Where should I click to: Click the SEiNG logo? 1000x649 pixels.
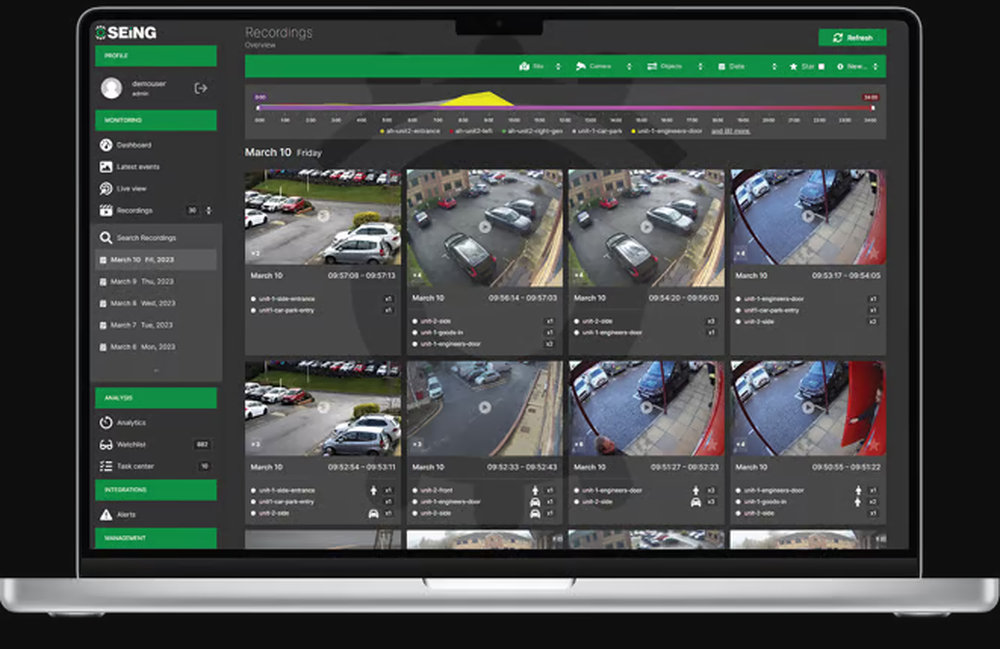point(126,32)
